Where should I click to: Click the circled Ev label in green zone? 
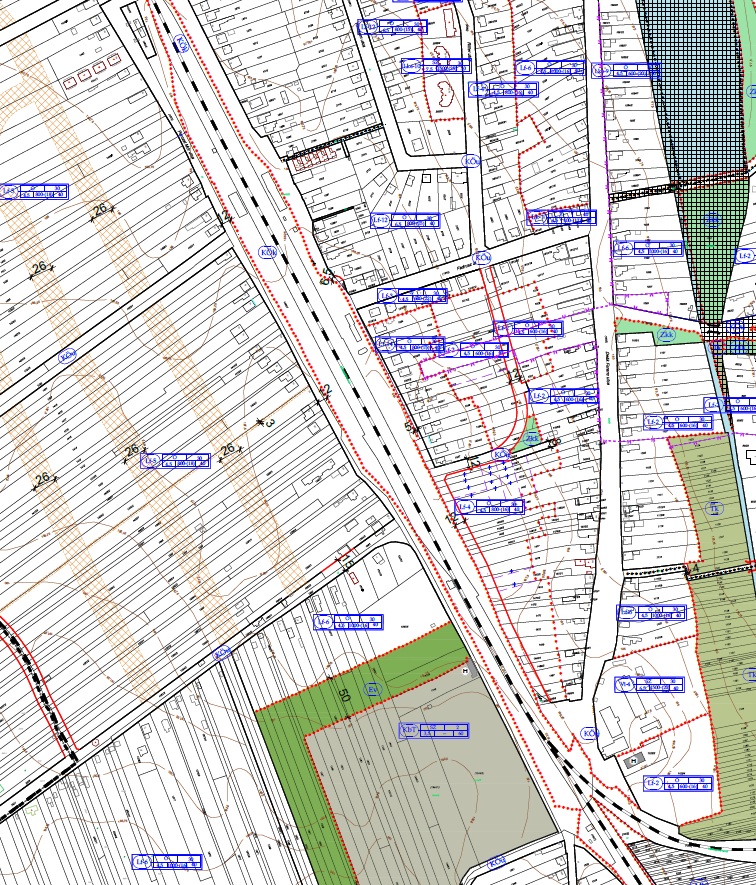pos(374,690)
